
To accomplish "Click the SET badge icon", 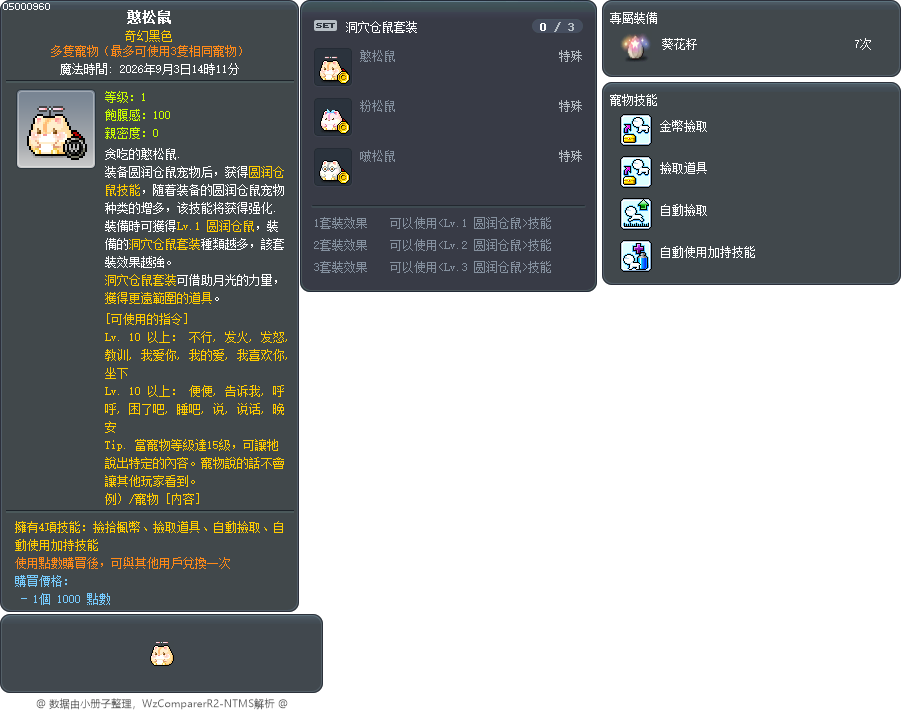I will pyautogui.click(x=326, y=26).
